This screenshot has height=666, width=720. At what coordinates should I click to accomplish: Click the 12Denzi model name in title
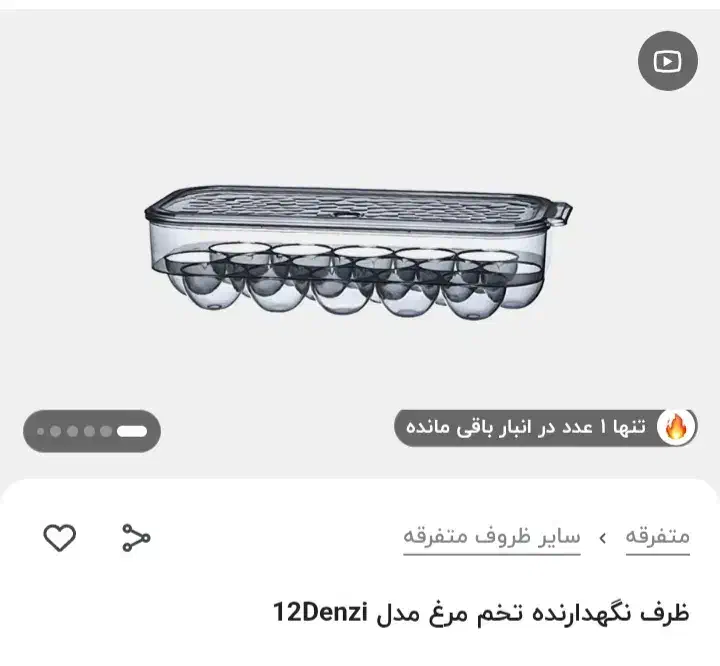321,612
